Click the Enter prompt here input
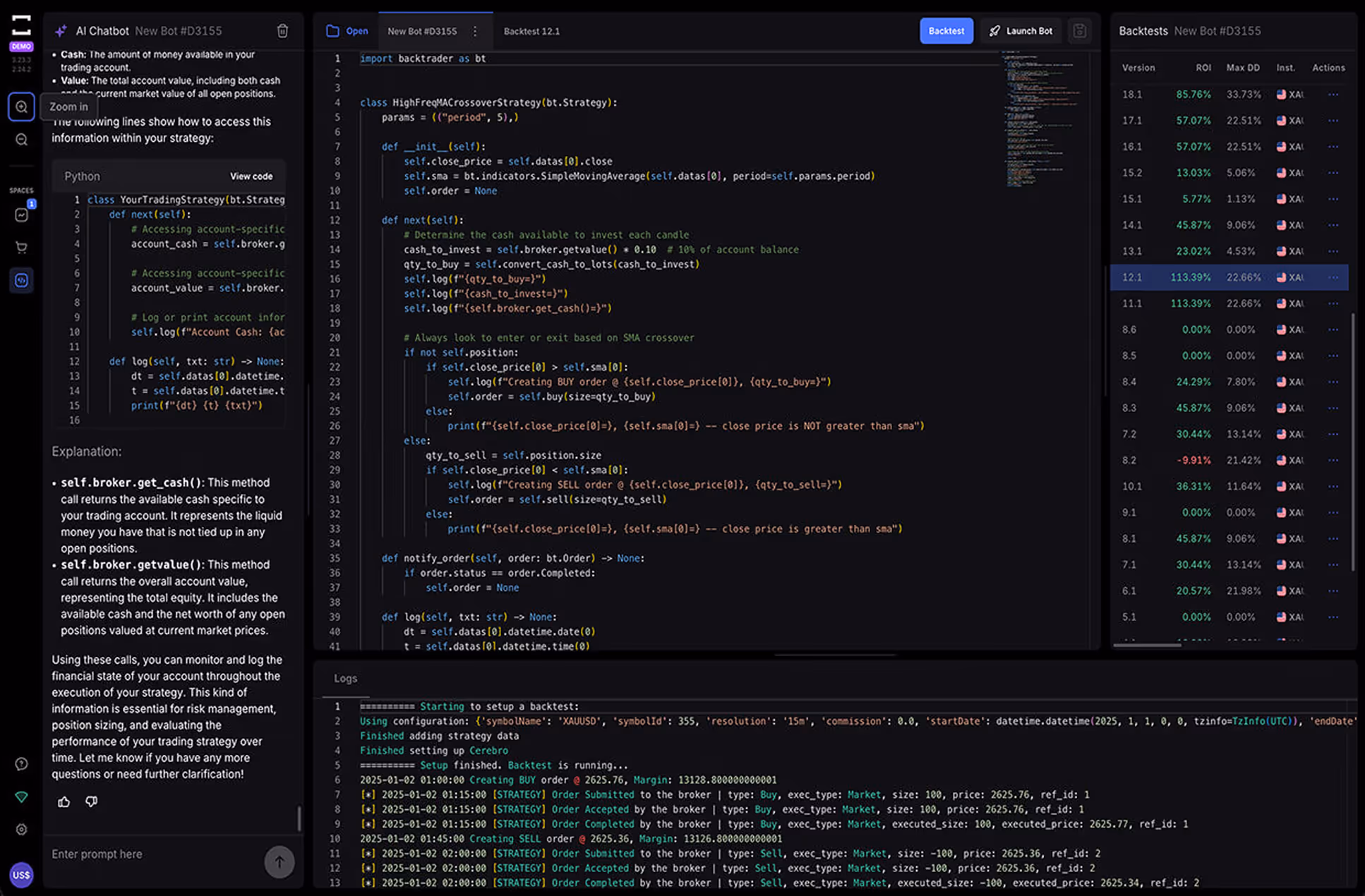 [x=152, y=854]
